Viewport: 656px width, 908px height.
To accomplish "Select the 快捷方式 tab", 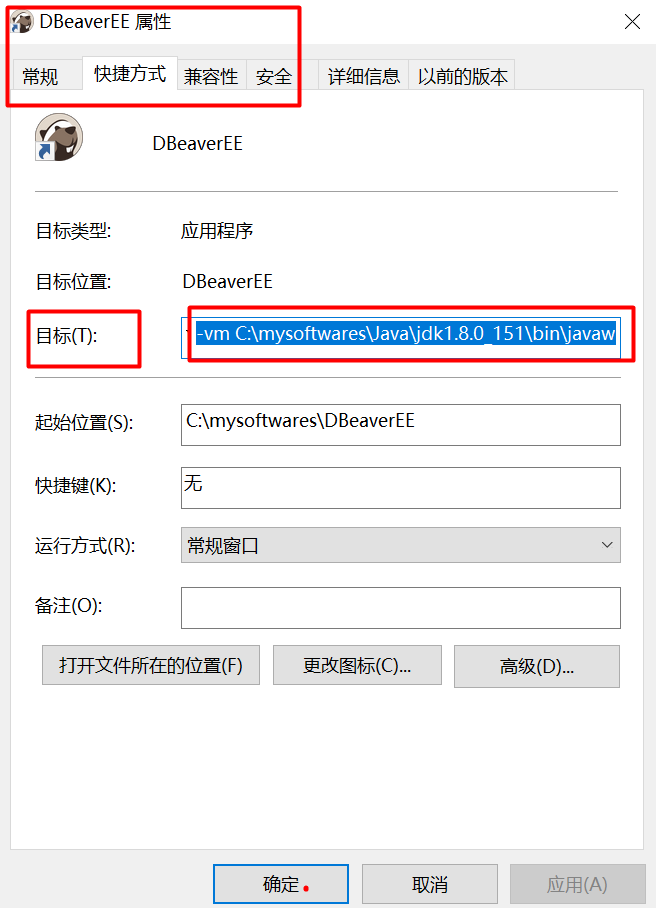I will coord(130,74).
